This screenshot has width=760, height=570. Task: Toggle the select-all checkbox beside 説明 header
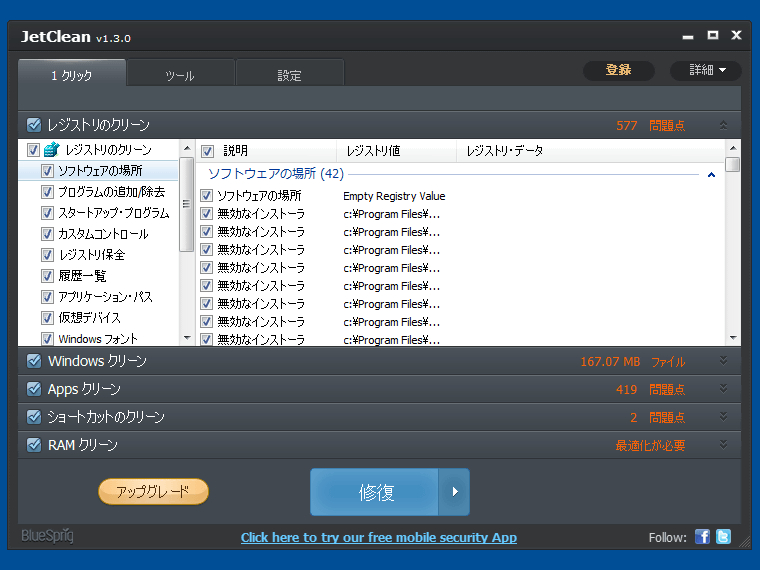[x=207, y=151]
